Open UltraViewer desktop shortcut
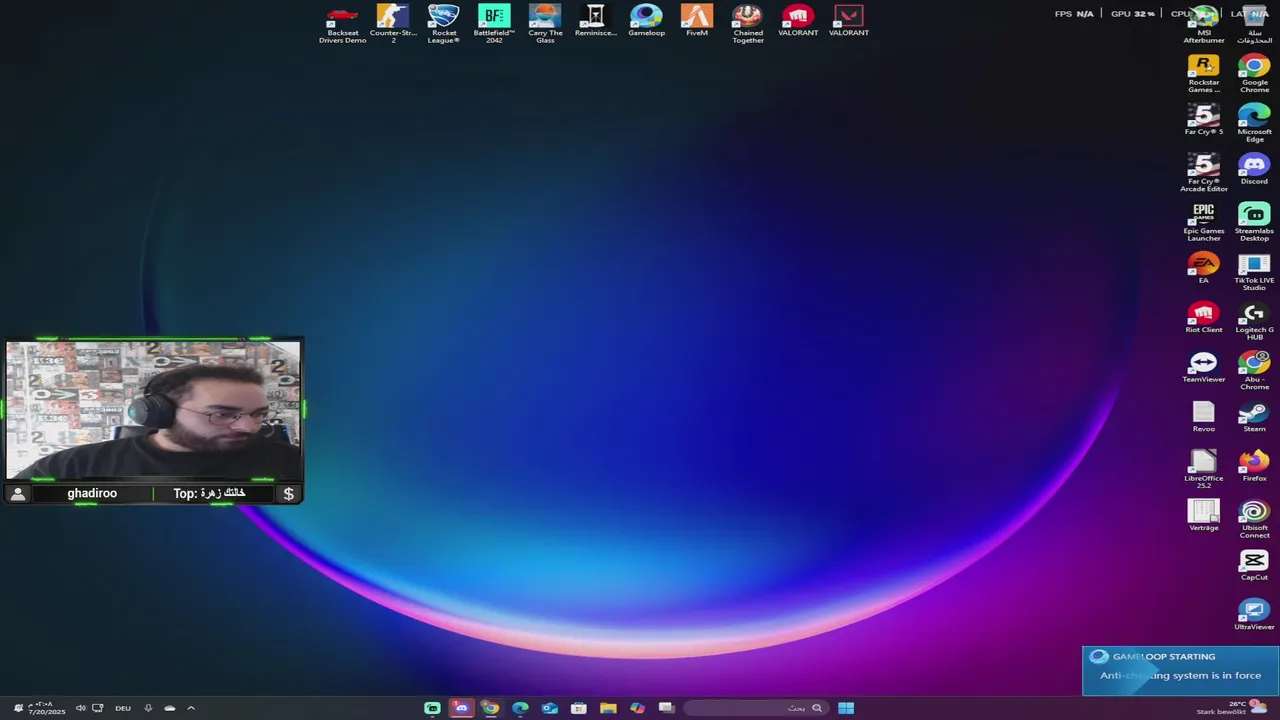Screen dimensions: 1280x720 pyautogui.click(x=1254, y=614)
